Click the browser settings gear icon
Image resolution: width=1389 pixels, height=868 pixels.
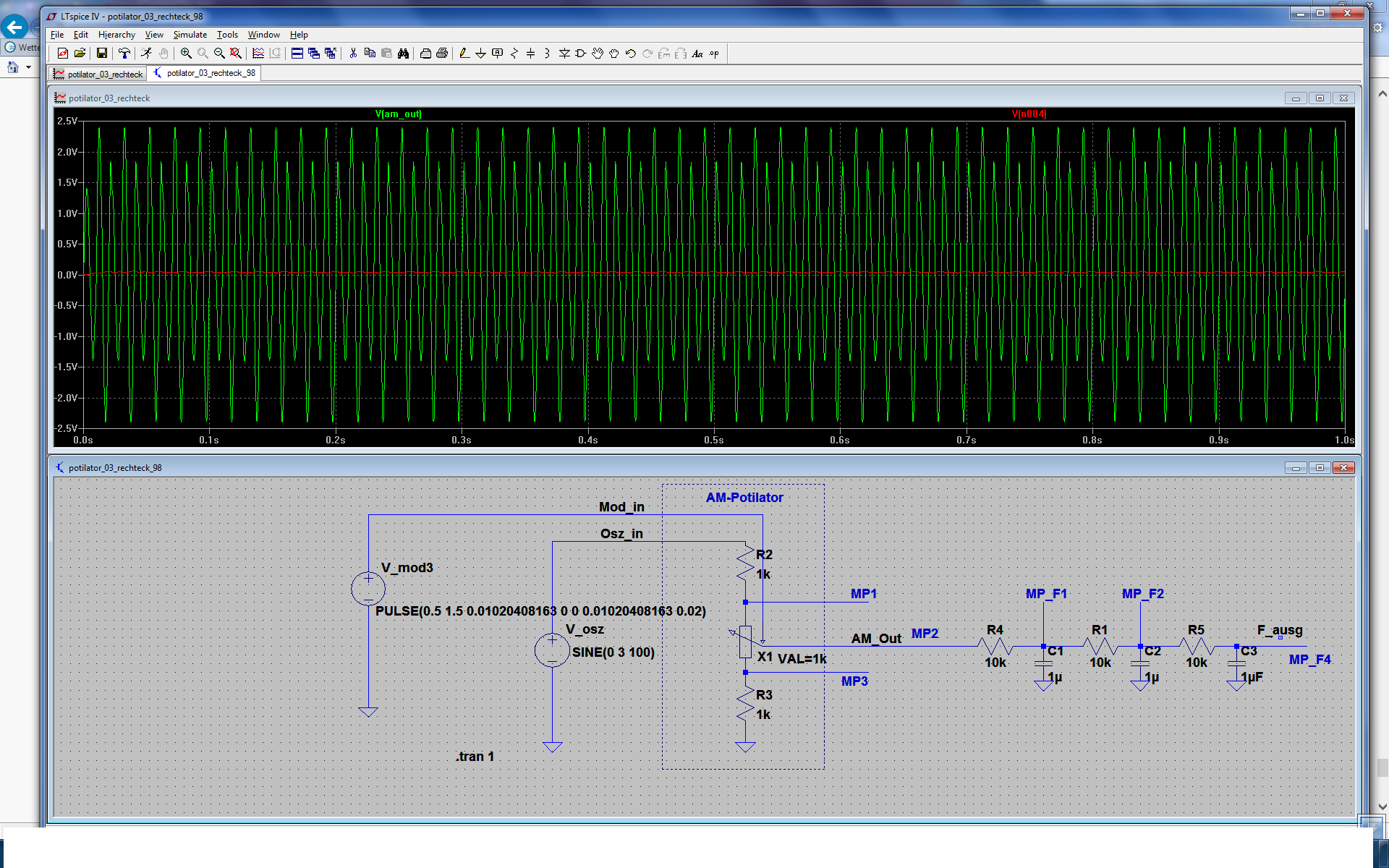point(1378,27)
